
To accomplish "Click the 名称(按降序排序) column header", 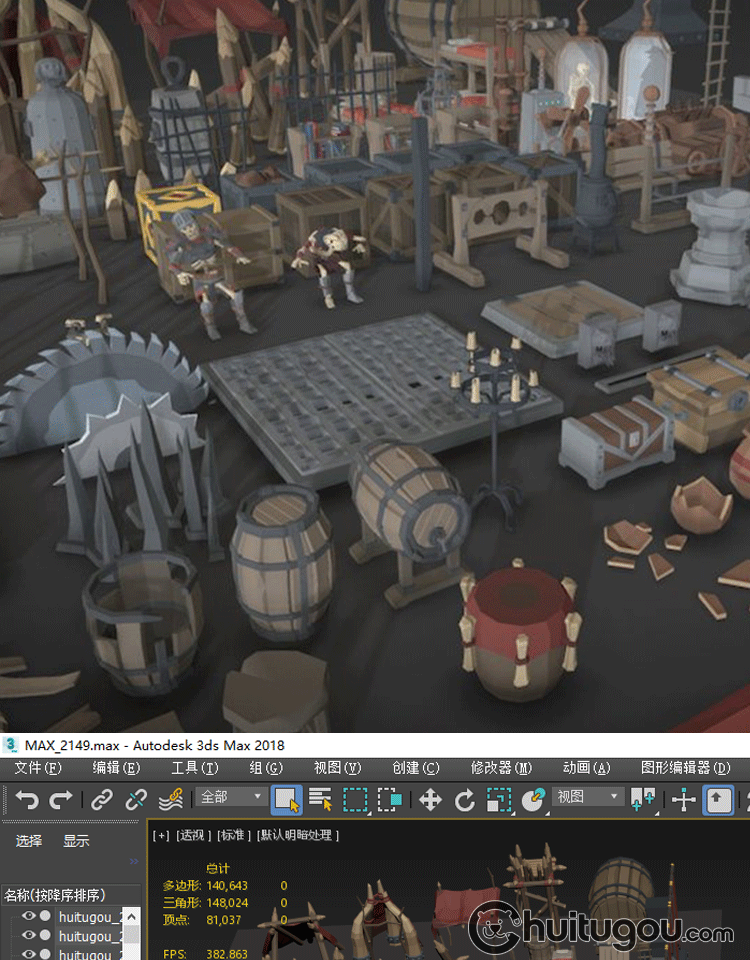I will coord(55,894).
